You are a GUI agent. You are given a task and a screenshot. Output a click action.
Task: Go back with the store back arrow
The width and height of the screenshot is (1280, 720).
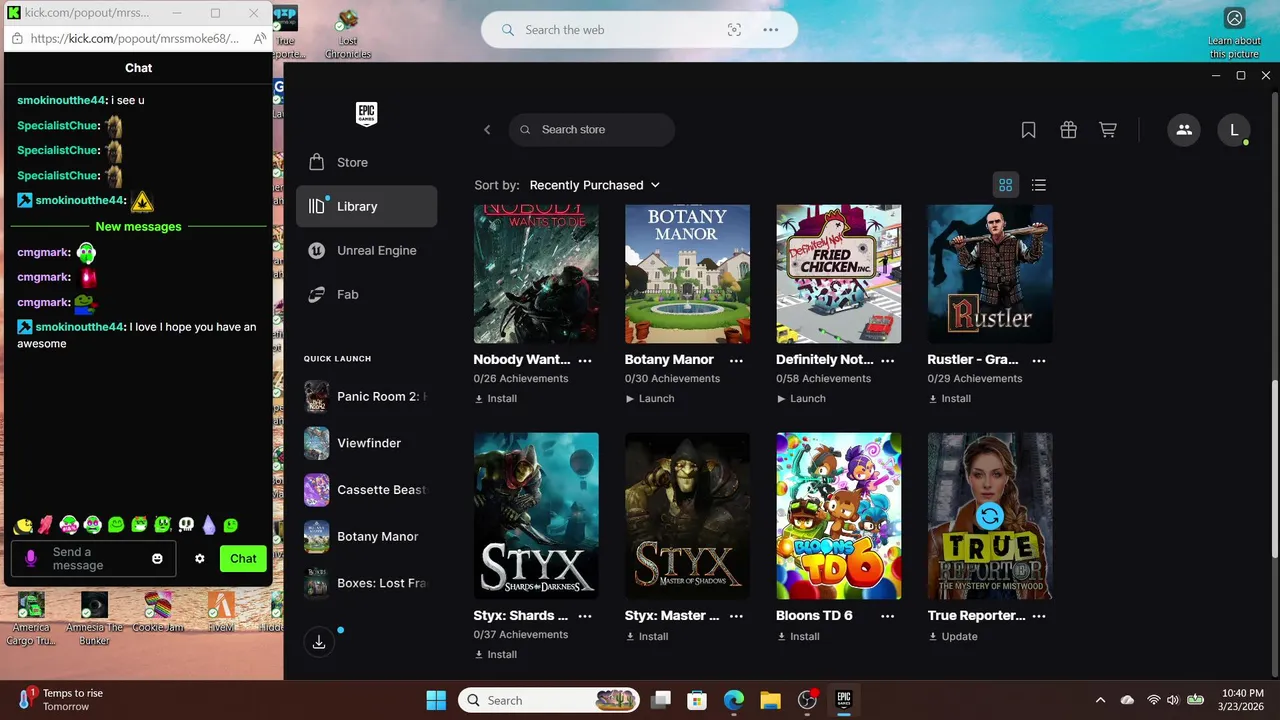487,130
